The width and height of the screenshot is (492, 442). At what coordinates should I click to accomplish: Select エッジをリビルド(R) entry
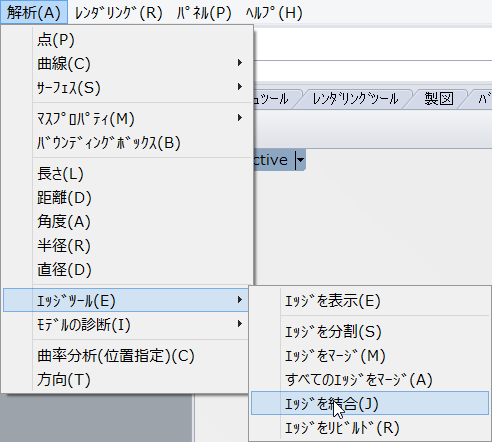(370, 427)
